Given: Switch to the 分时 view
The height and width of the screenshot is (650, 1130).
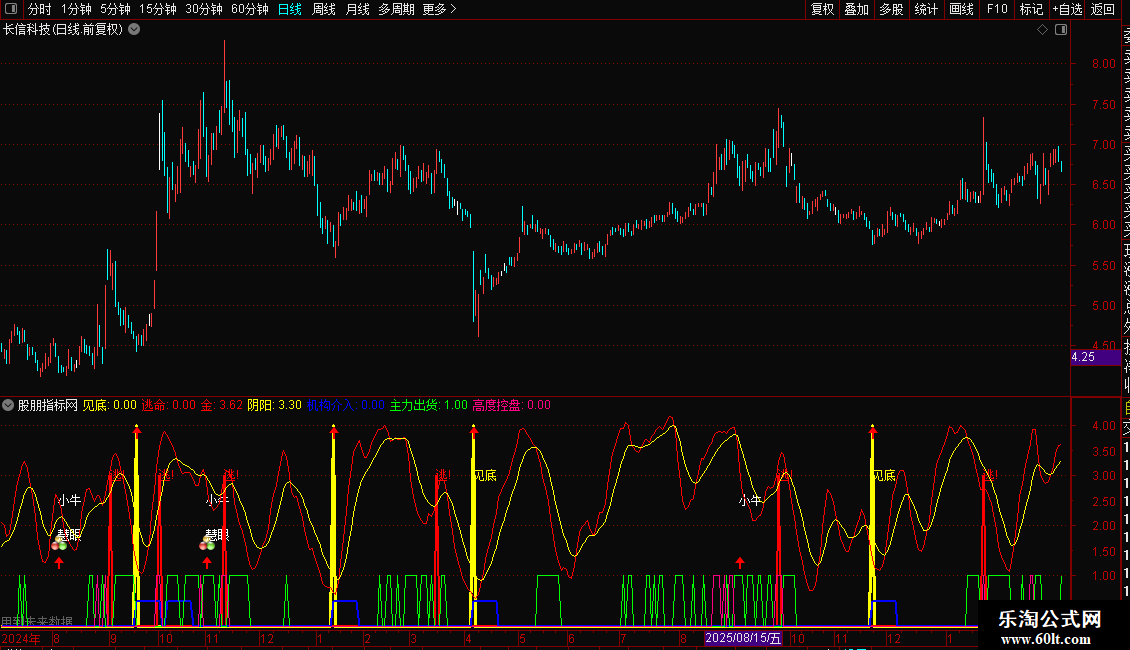Looking at the screenshot, I should click(x=40, y=9).
